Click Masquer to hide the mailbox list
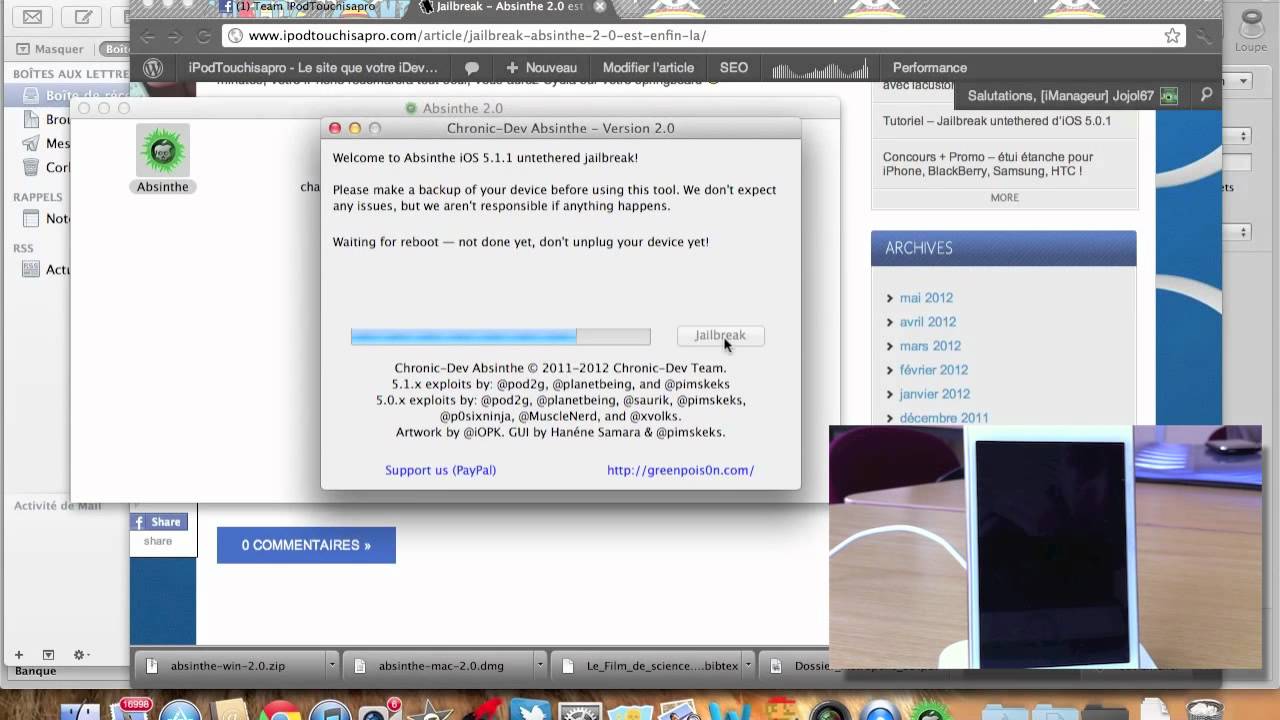The image size is (1280, 720). [50, 49]
